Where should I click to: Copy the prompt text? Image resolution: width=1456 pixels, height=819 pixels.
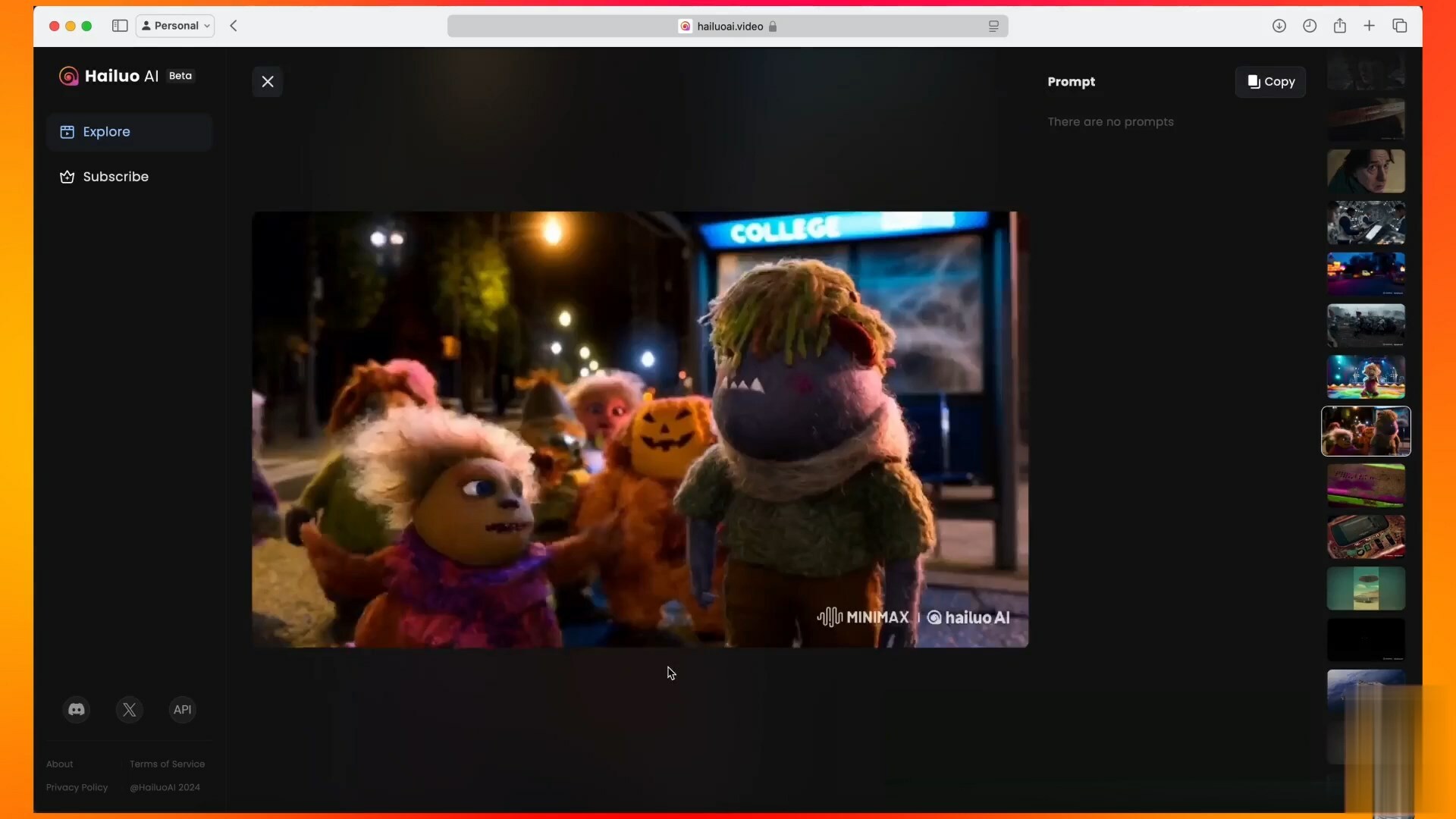[x=1270, y=82]
